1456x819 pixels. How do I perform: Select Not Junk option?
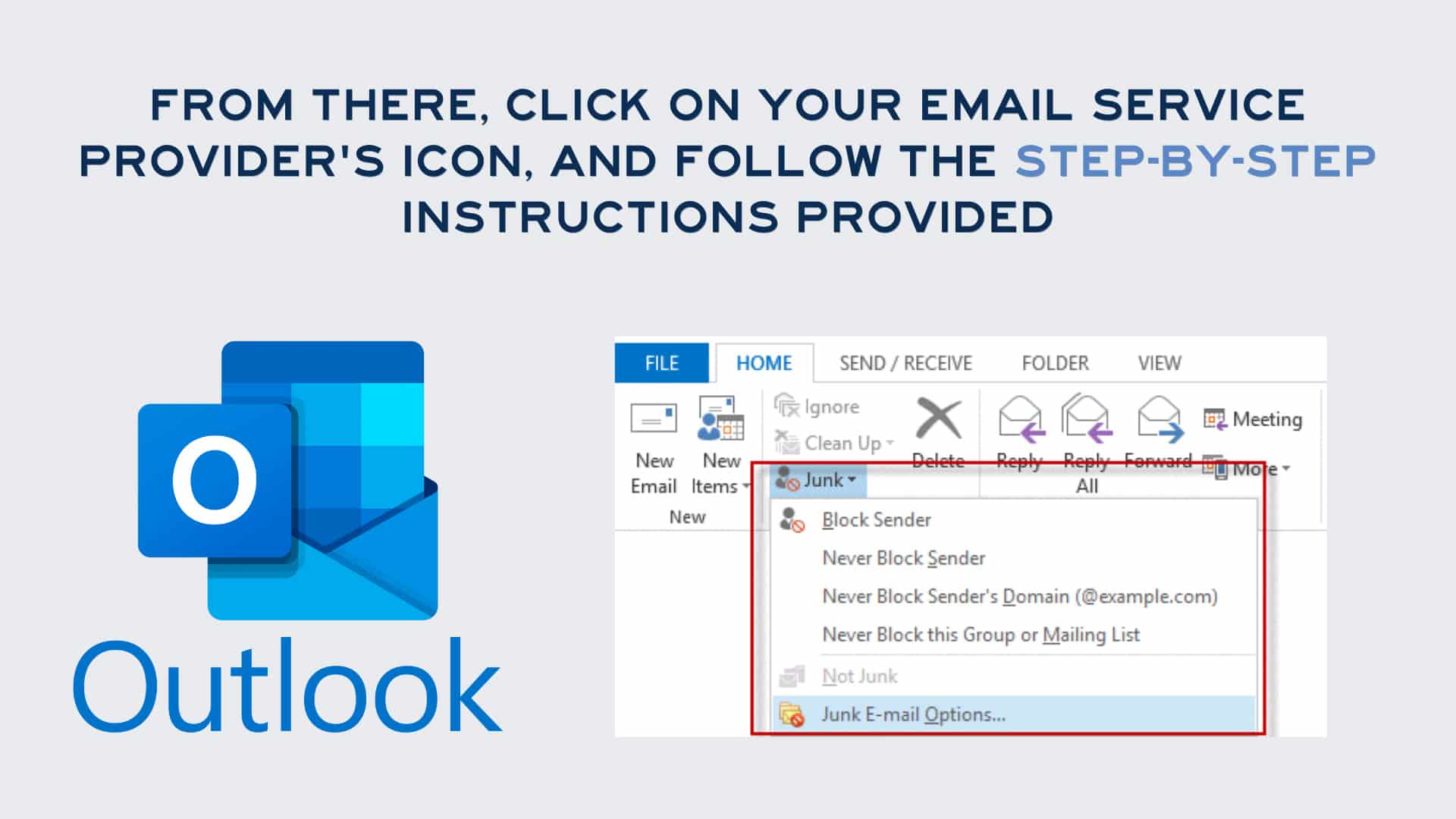(x=859, y=676)
